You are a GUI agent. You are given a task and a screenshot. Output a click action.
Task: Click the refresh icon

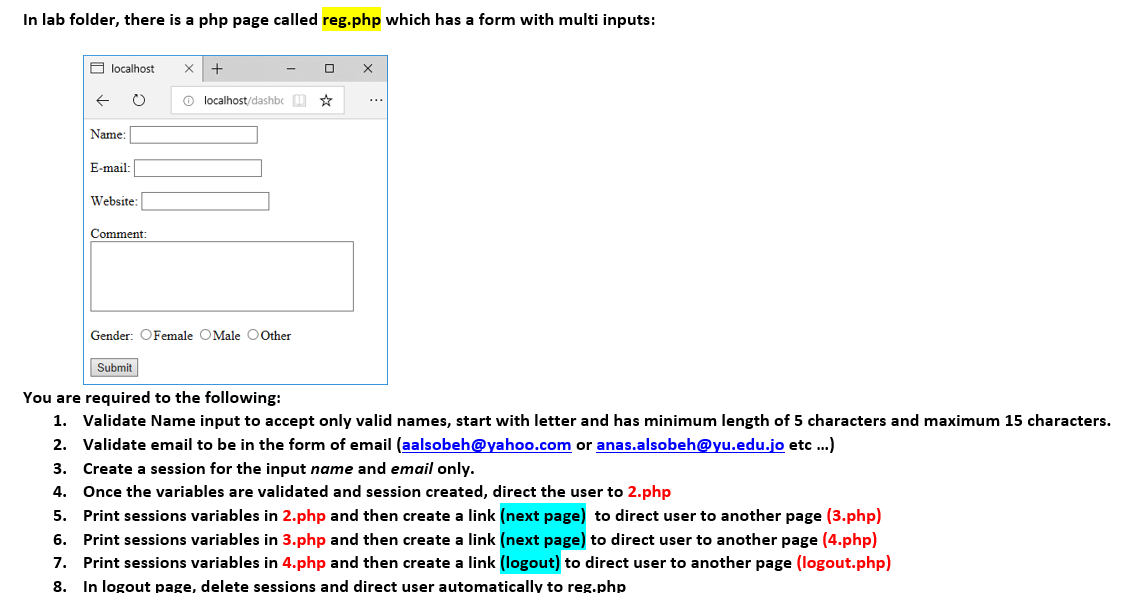point(139,100)
